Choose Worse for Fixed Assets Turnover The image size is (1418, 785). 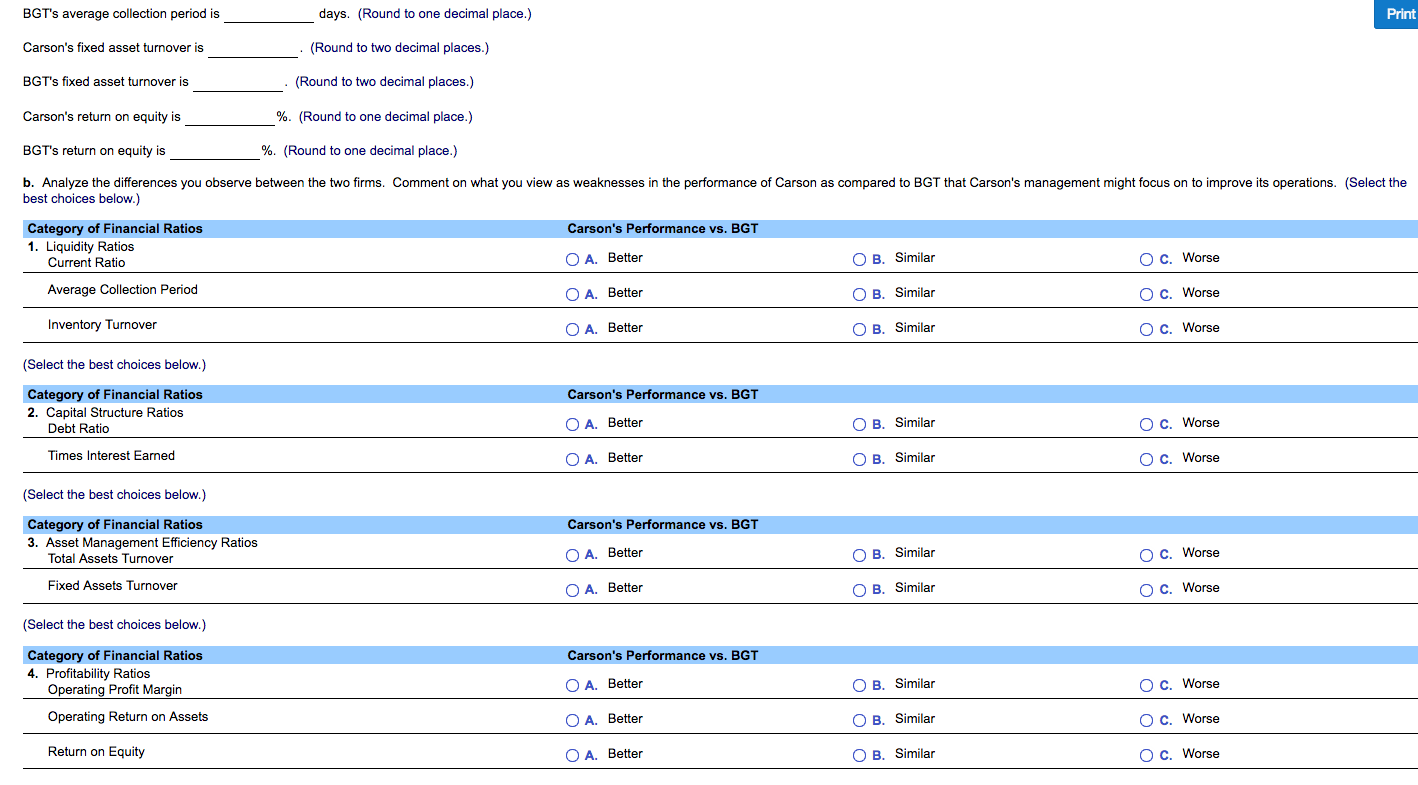pos(1147,589)
